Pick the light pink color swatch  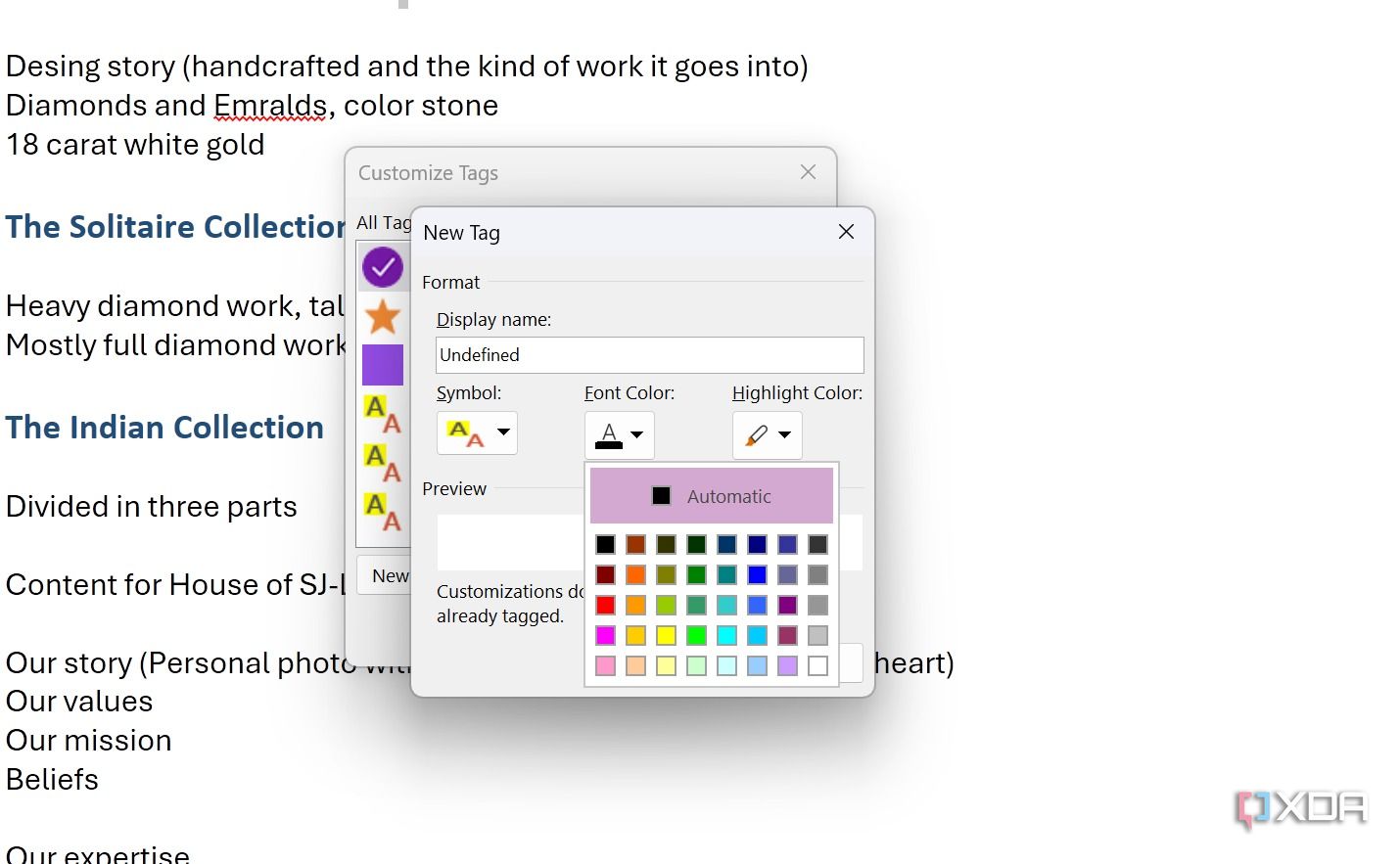606,665
